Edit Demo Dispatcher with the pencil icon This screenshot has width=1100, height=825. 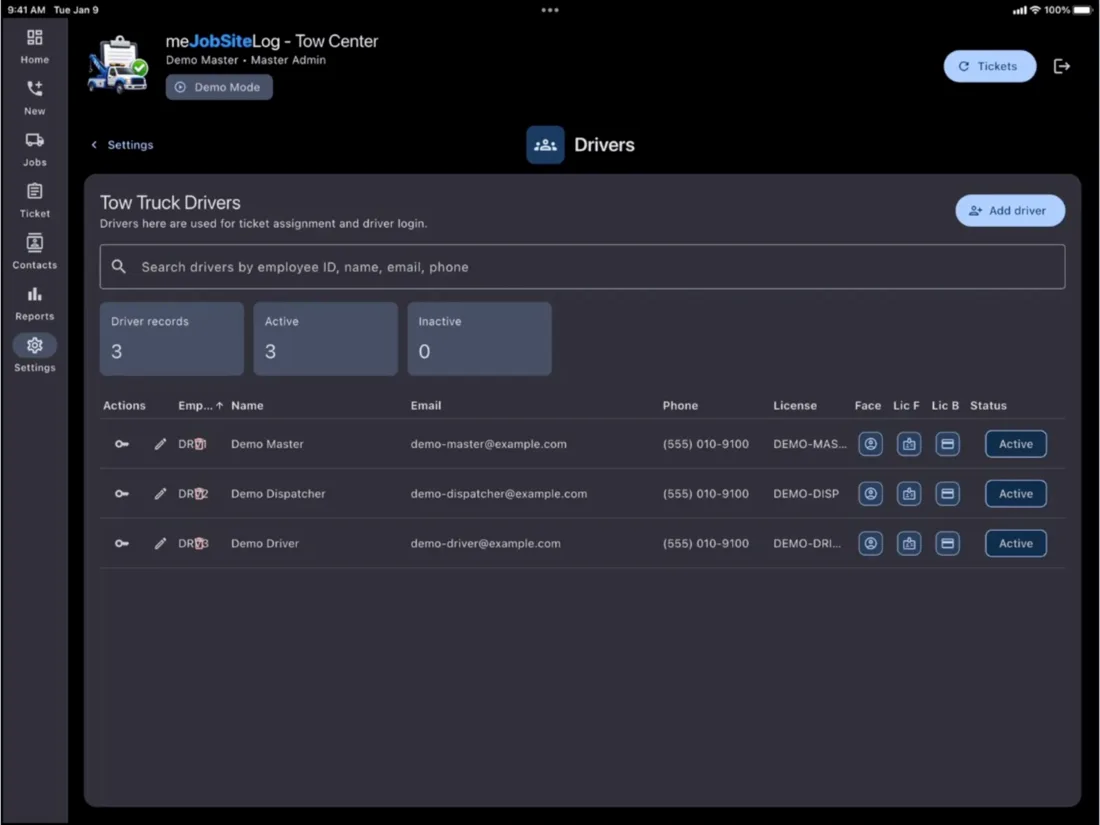[161, 494]
